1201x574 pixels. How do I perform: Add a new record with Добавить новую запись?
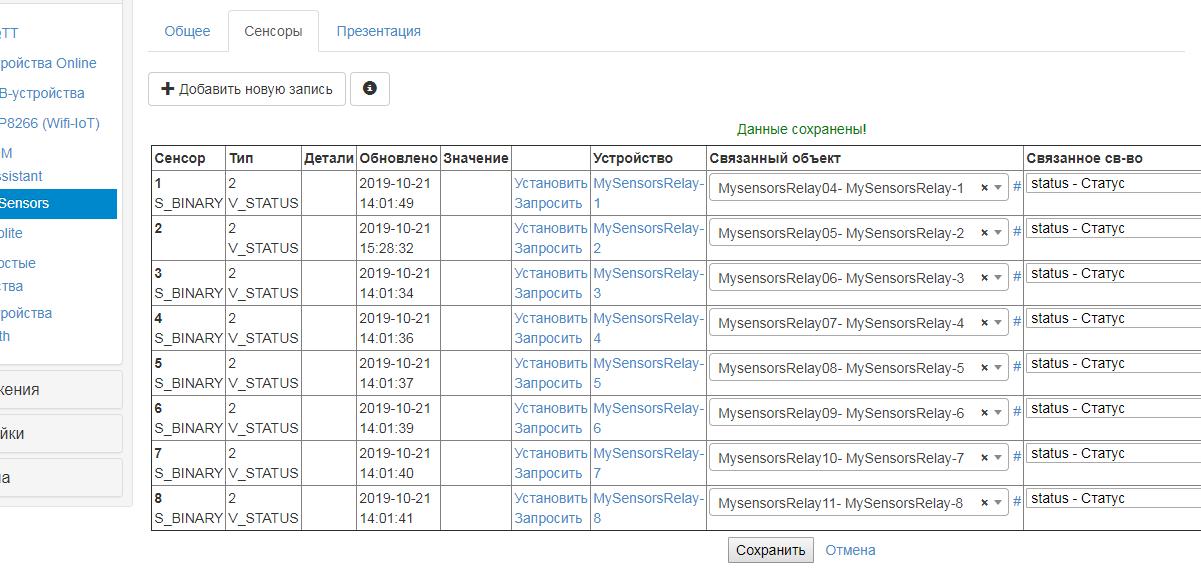[x=247, y=89]
